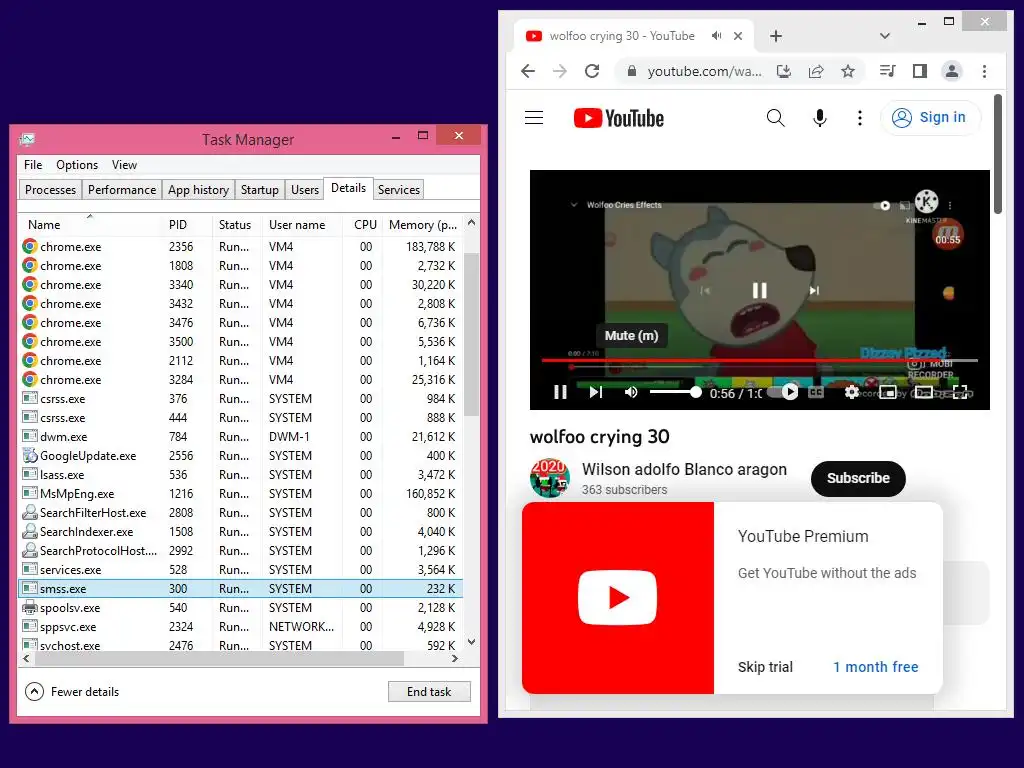Subscribe to Wilson adolfo Blanco aragon
The height and width of the screenshot is (768, 1024).
tap(858, 478)
